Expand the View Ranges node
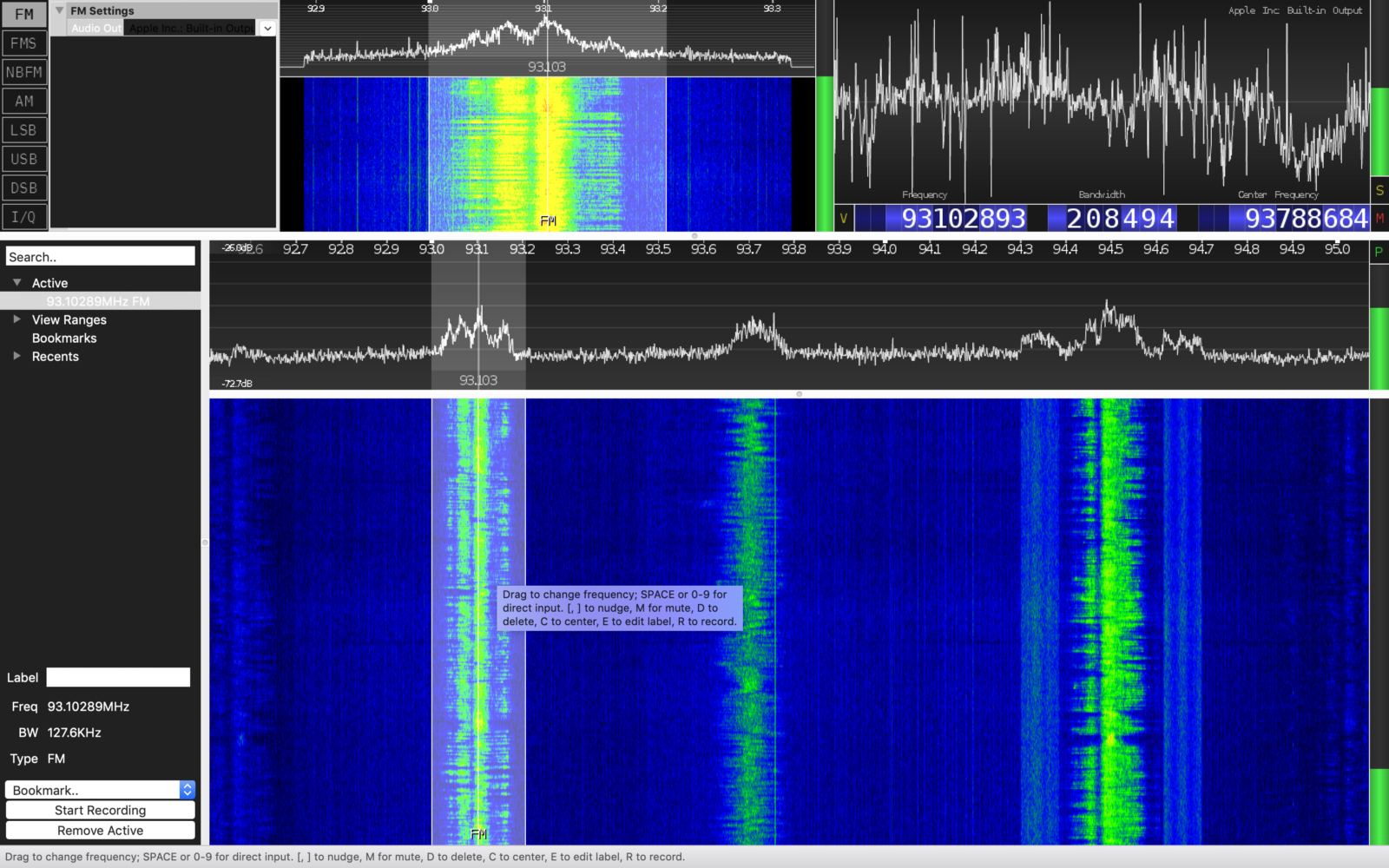The width and height of the screenshot is (1389, 868). point(16,319)
